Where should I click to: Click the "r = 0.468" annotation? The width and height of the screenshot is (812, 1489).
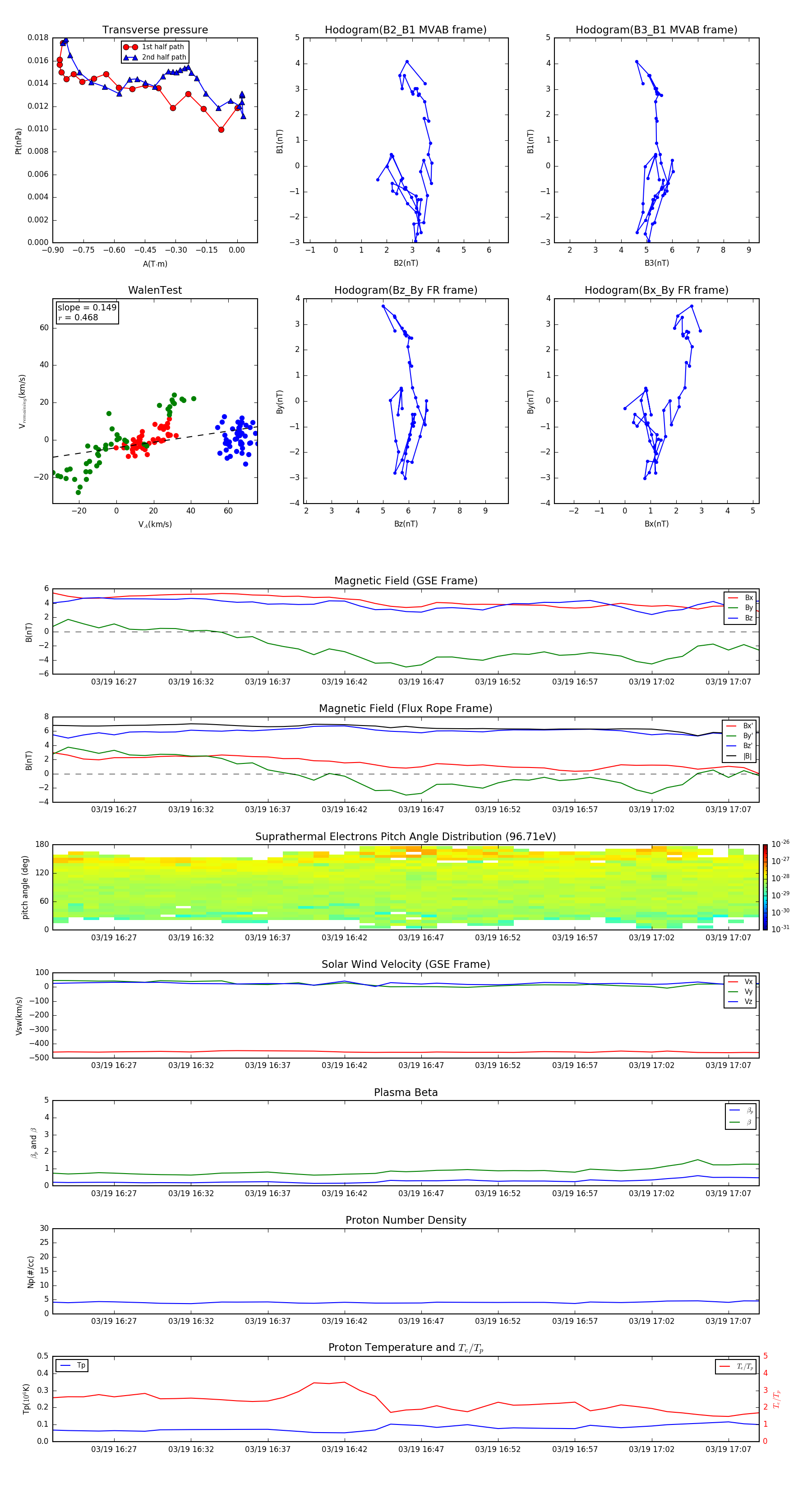tap(78, 317)
